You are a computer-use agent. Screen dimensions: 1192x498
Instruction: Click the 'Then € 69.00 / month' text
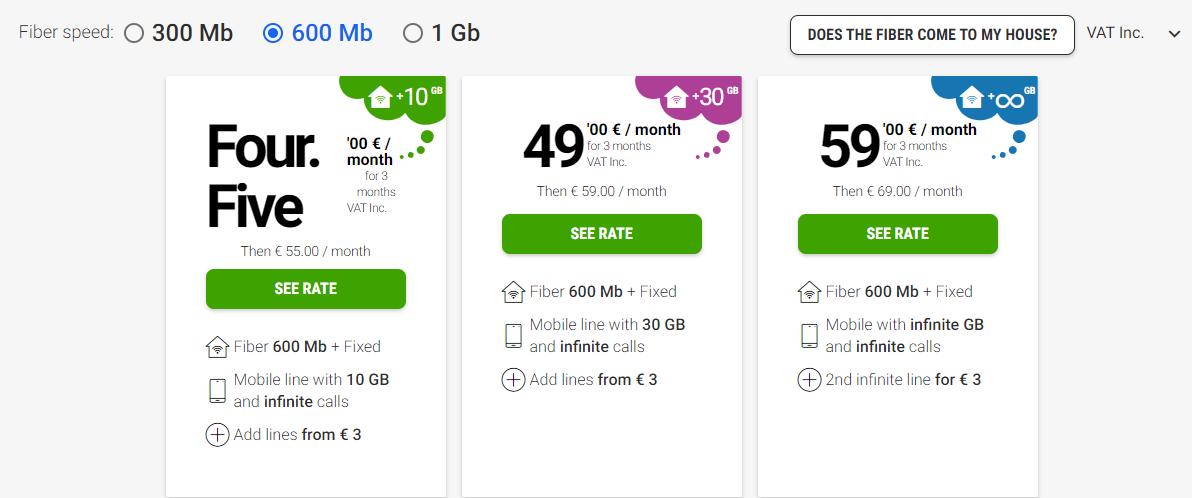[898, 191]
